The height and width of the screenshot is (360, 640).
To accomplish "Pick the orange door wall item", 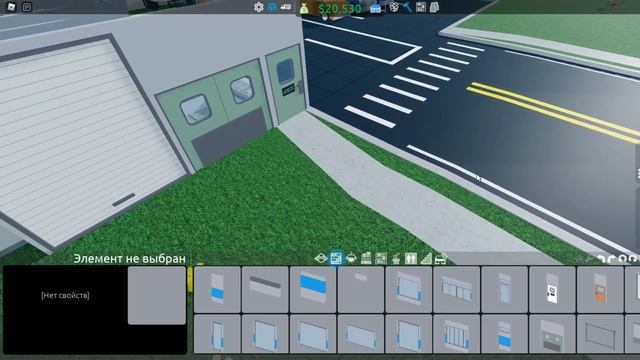I will point(600,289).
